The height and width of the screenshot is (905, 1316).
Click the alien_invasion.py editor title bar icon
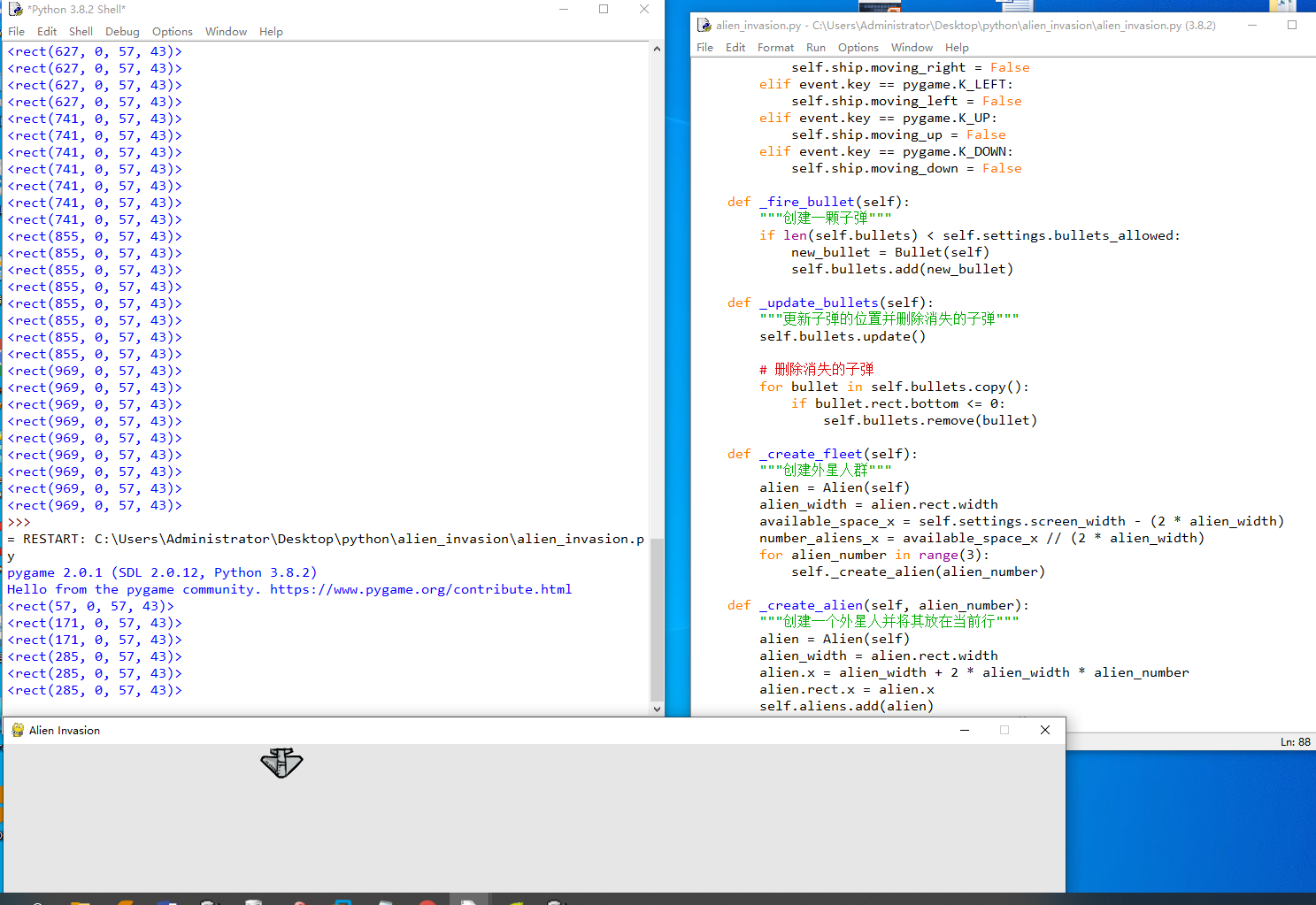[x=704, y=25]
